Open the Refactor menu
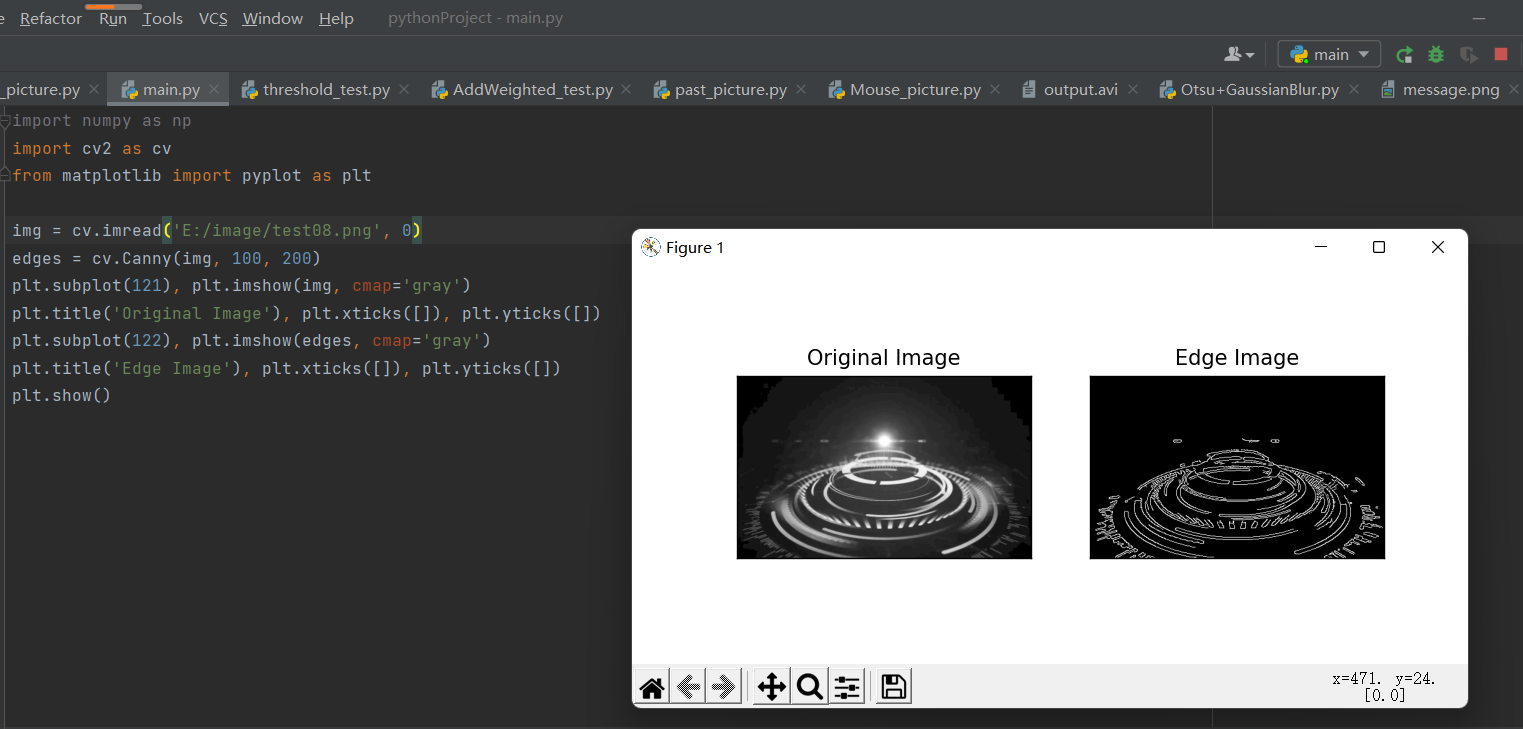The height and width of the screenshot is (729, 1523). coord(51,19)
